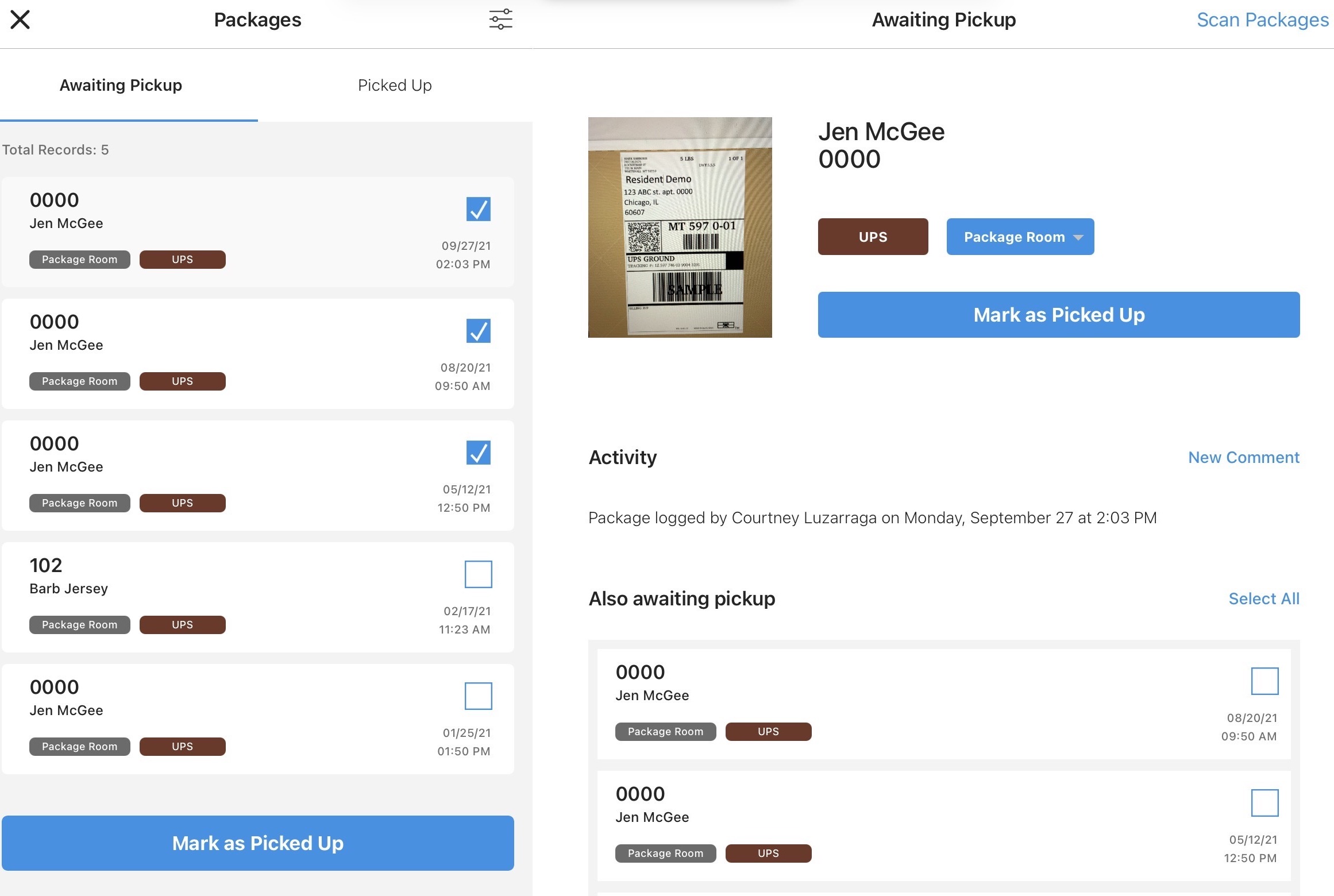Screen dimensions: 1334x896
Task: Open the shipping label package photo
Action: pyautogui.click(x=680, y=227)
